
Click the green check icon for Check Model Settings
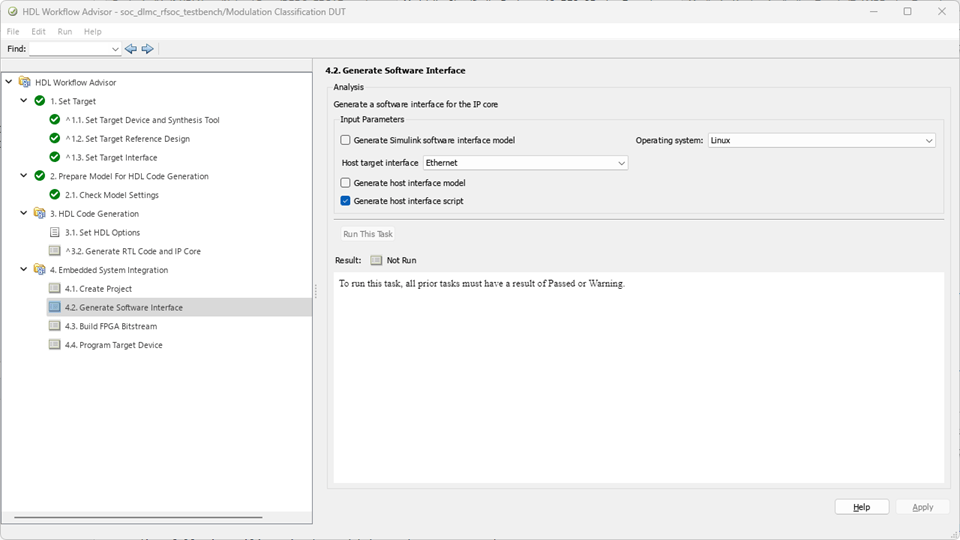(x=55, y=195)
